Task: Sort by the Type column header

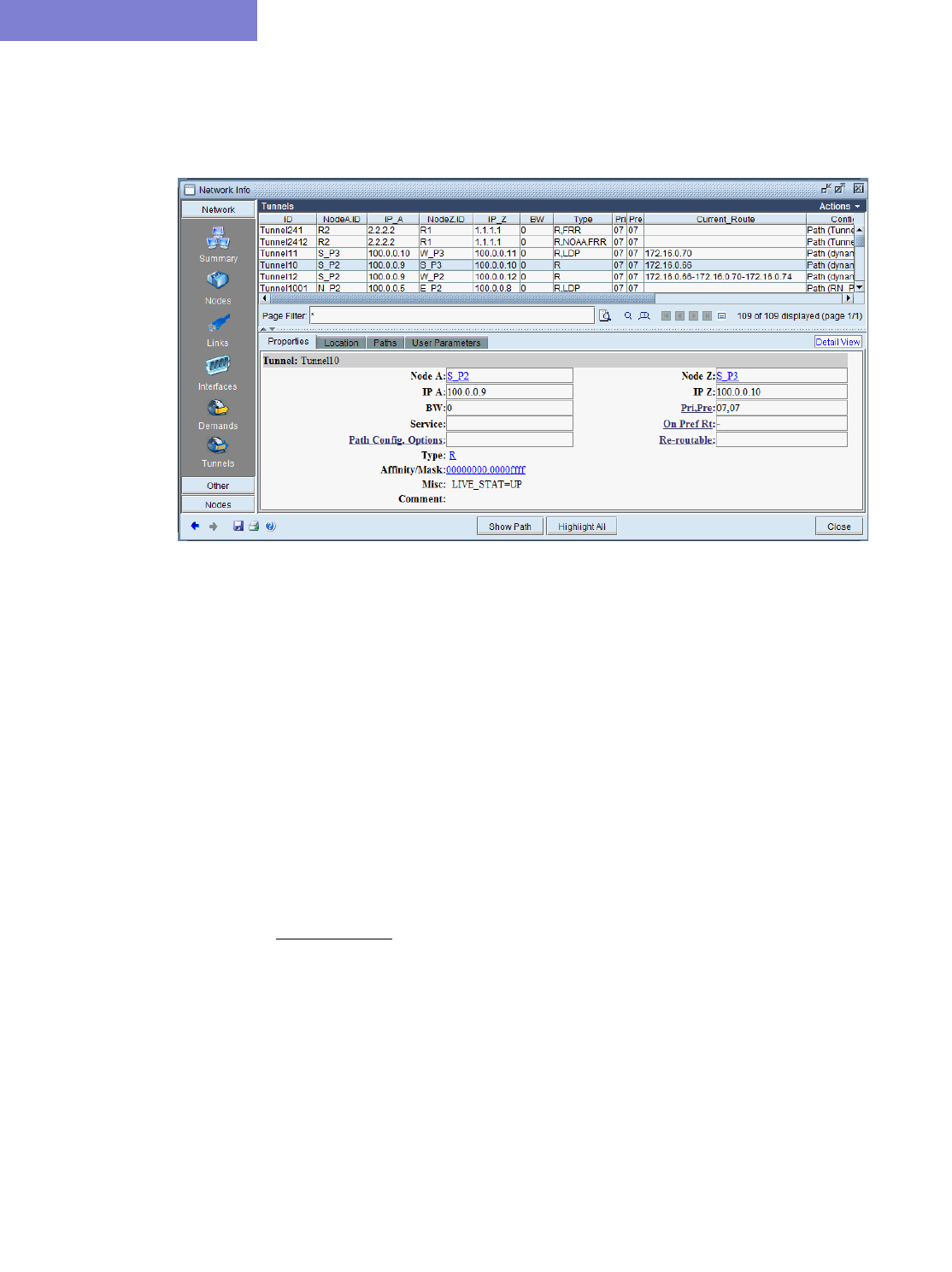Action: click(583, 219)
